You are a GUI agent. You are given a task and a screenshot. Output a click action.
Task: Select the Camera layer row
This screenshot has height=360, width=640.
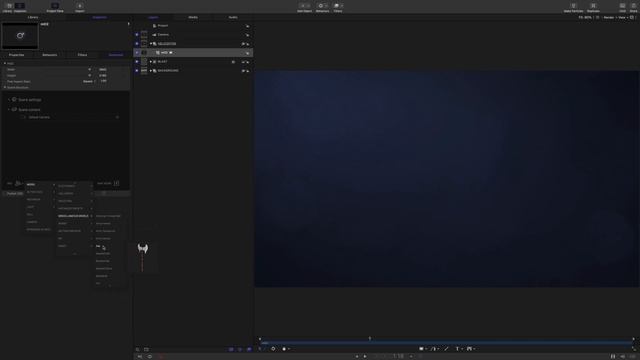(x=193, y=35)
